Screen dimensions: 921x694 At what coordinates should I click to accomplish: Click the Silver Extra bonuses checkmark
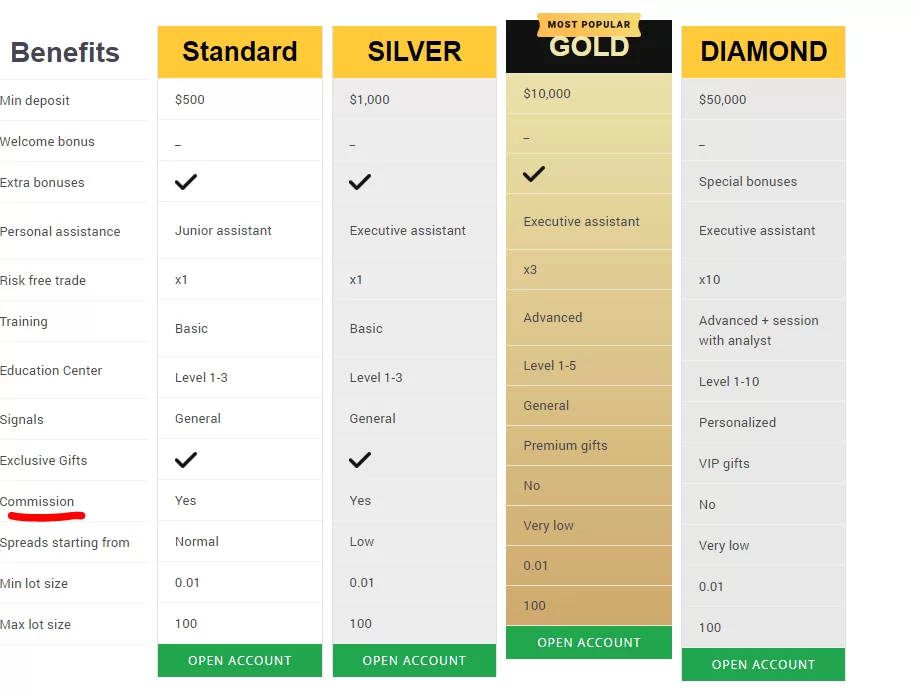[x=360, y=182]
